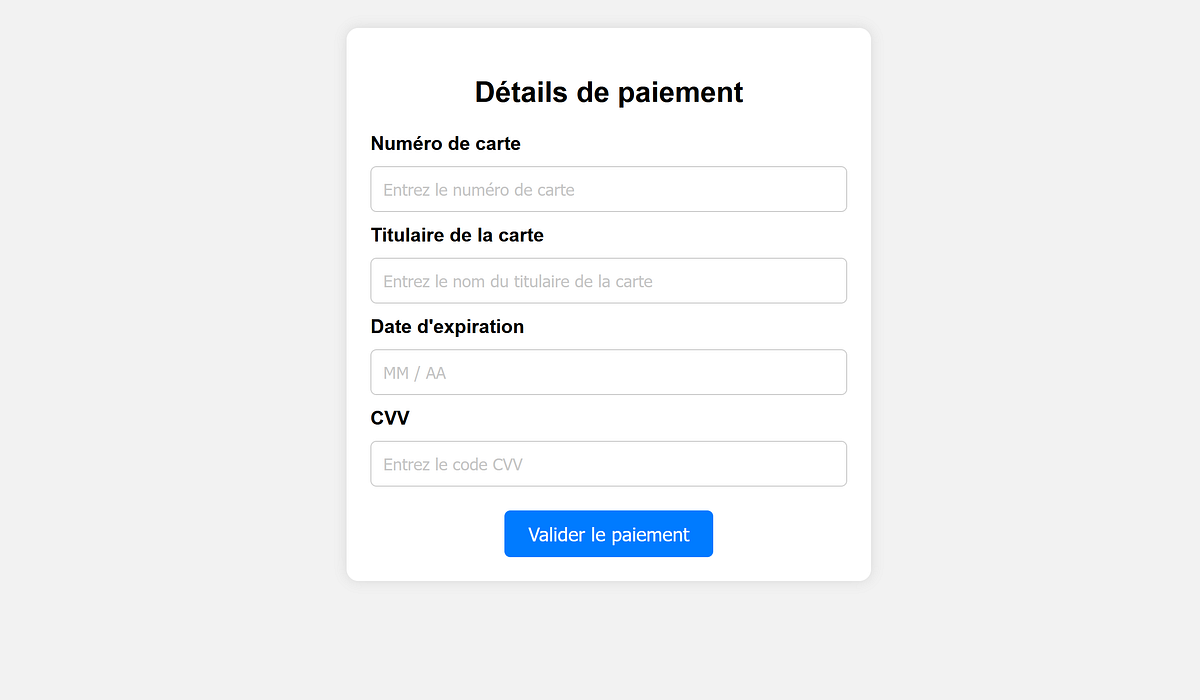This screenshot has width=1200, height=700.
Task: Click the blue validate payment button text
Action: coord(608,533)
